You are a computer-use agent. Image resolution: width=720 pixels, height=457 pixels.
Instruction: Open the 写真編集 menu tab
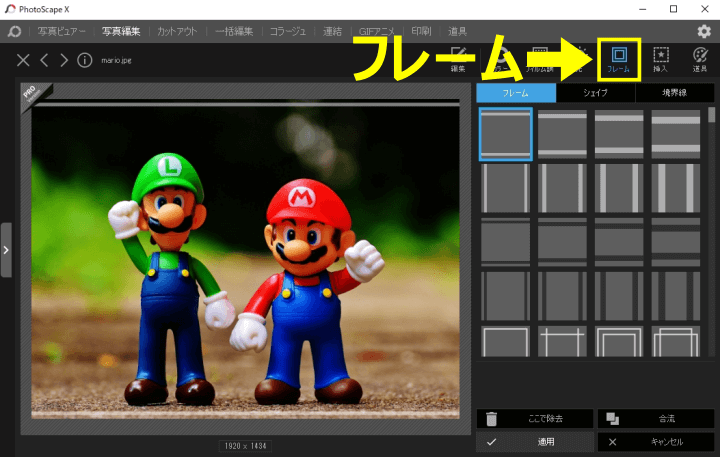[x=121, y=31]
